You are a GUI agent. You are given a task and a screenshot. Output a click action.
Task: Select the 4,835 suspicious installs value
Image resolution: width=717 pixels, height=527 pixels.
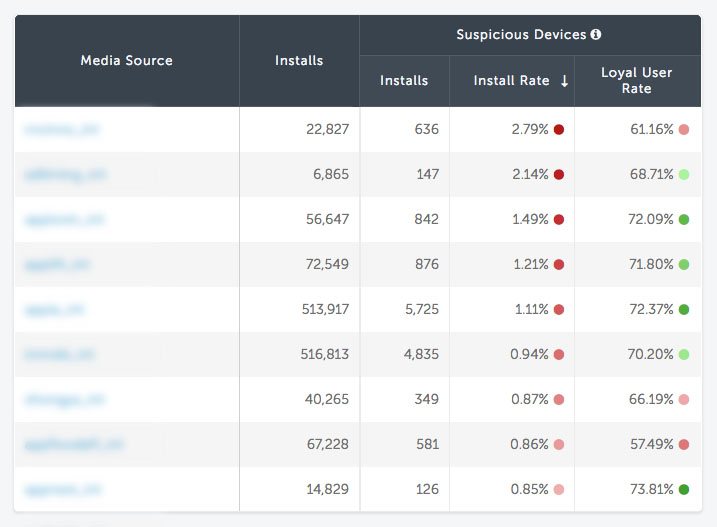click(x=421, y=355)
